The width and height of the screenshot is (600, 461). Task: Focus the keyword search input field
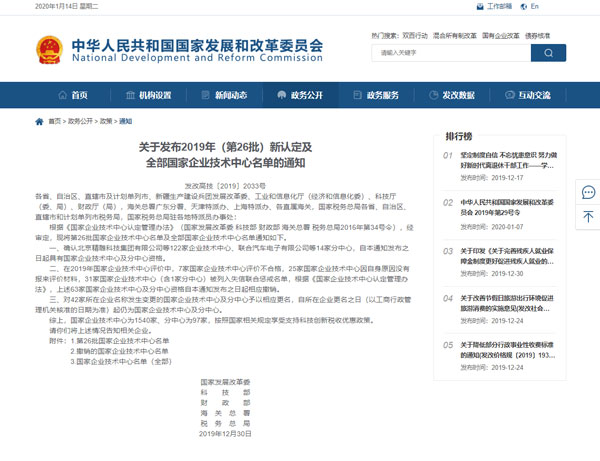click(451, 53)
